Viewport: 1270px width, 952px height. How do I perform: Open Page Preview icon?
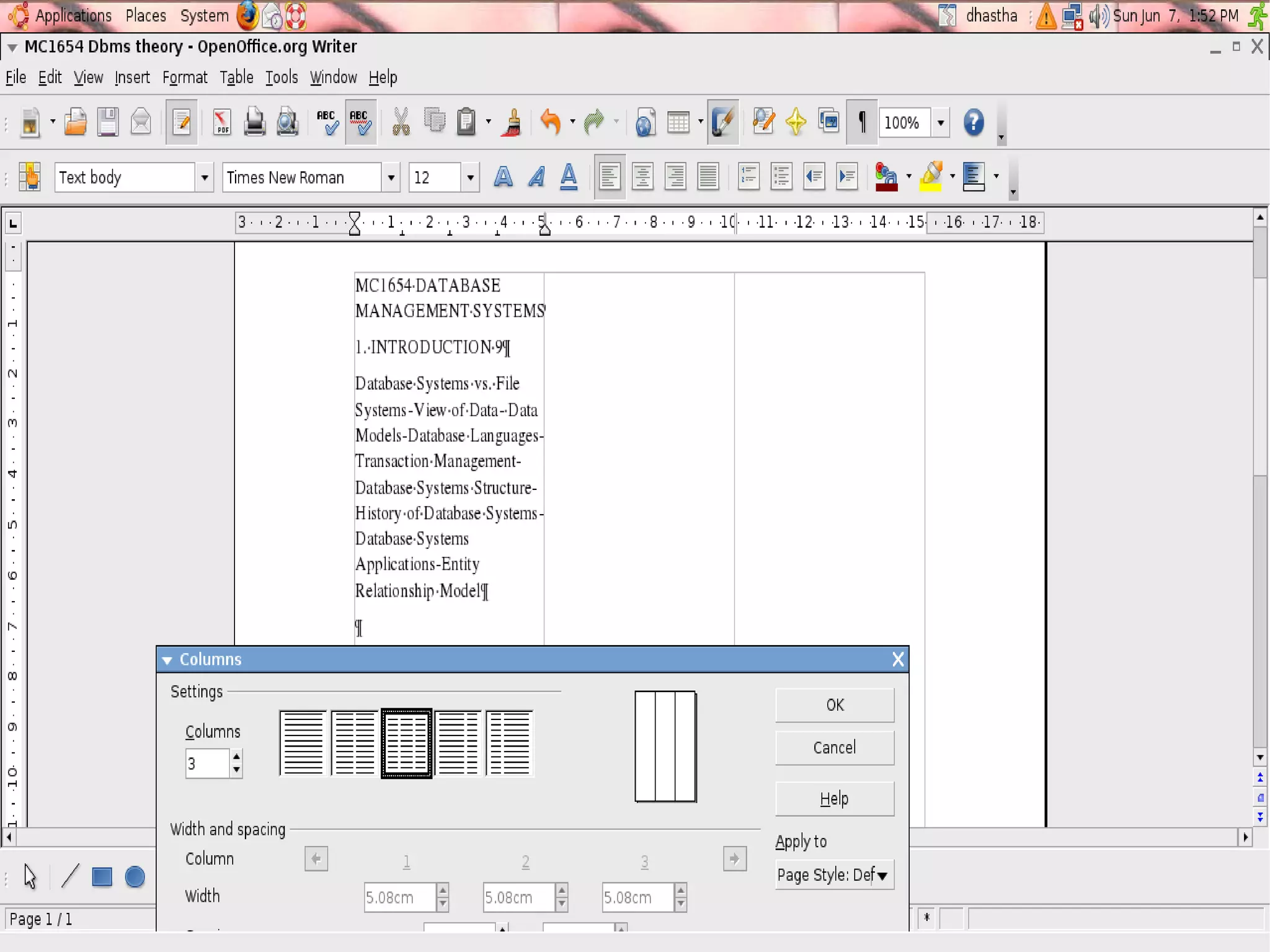tap(287, 122)
